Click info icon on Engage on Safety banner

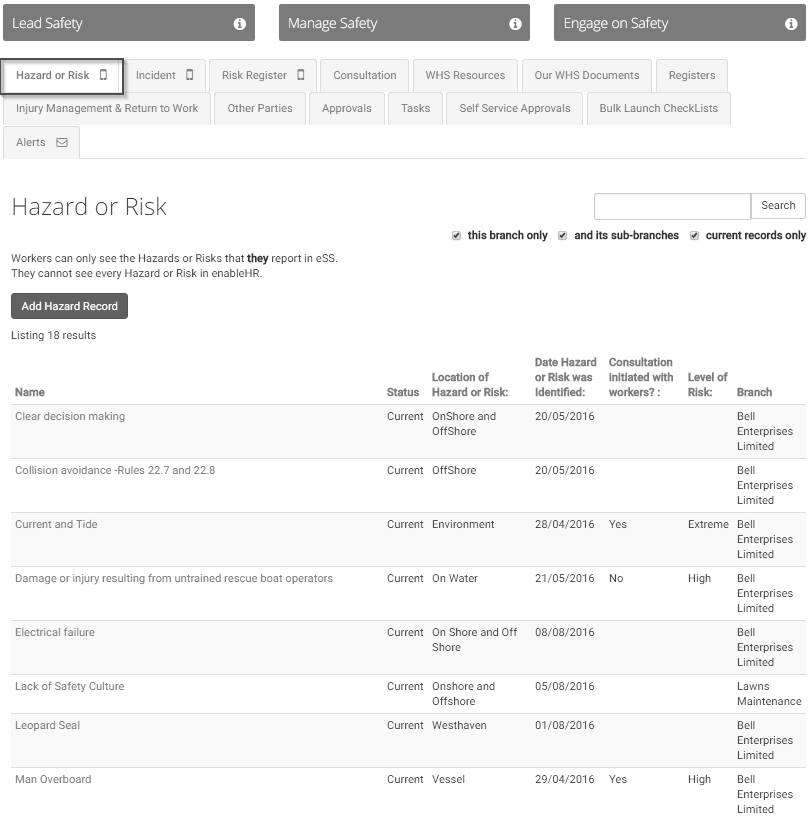tap(791, 23)
